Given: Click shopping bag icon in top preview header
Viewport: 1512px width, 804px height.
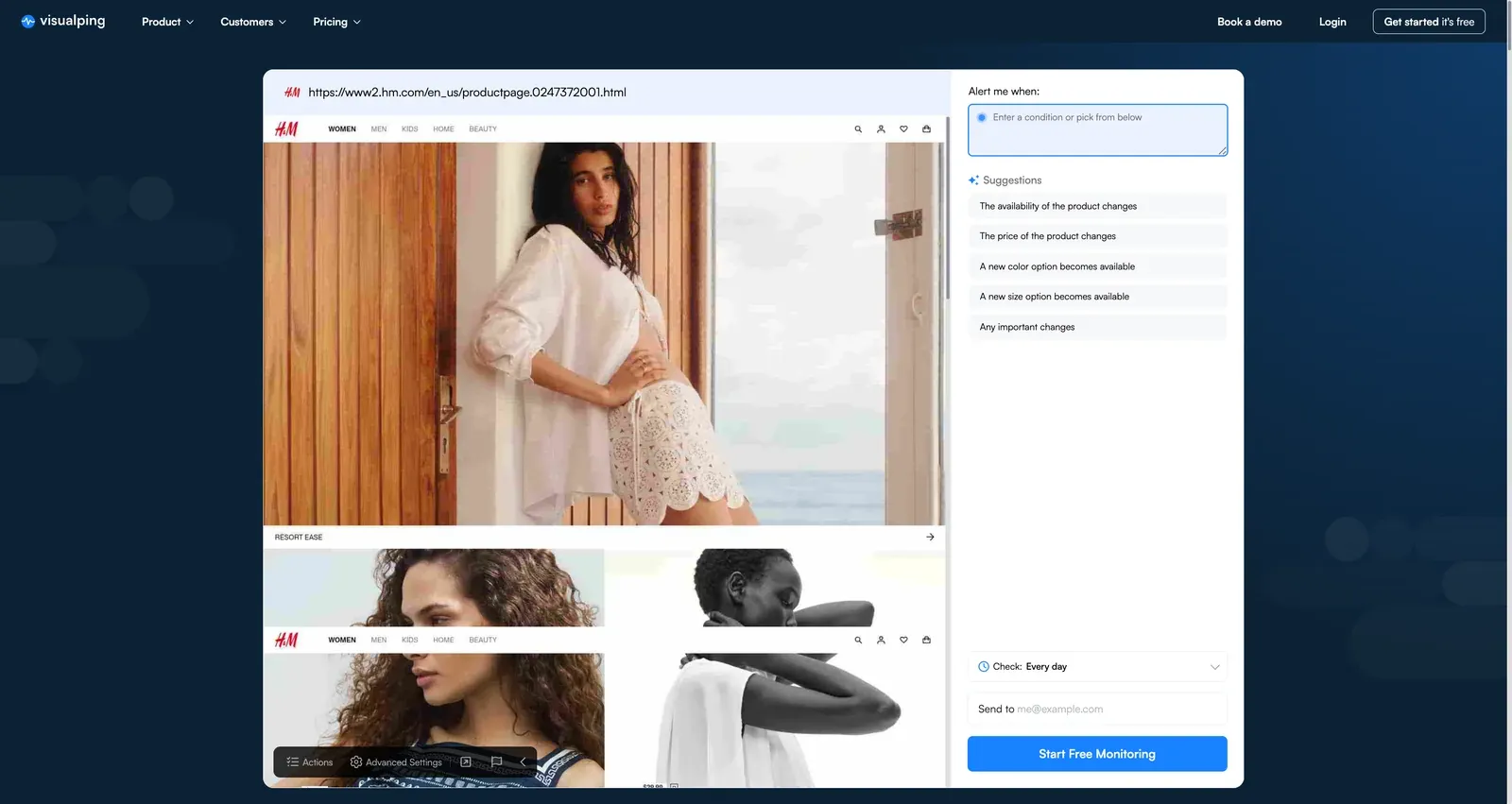Looking at the screenshot, I should click(926, 129).
